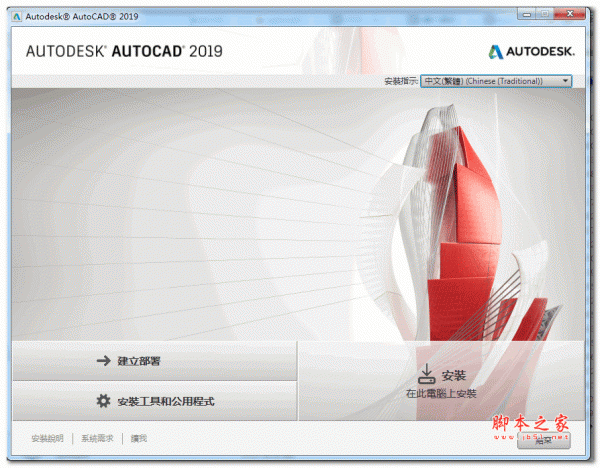The image size is (600, 468).
Task: Open the 系統需求 link
Action: pyautogui.click(x=97, y=438)
